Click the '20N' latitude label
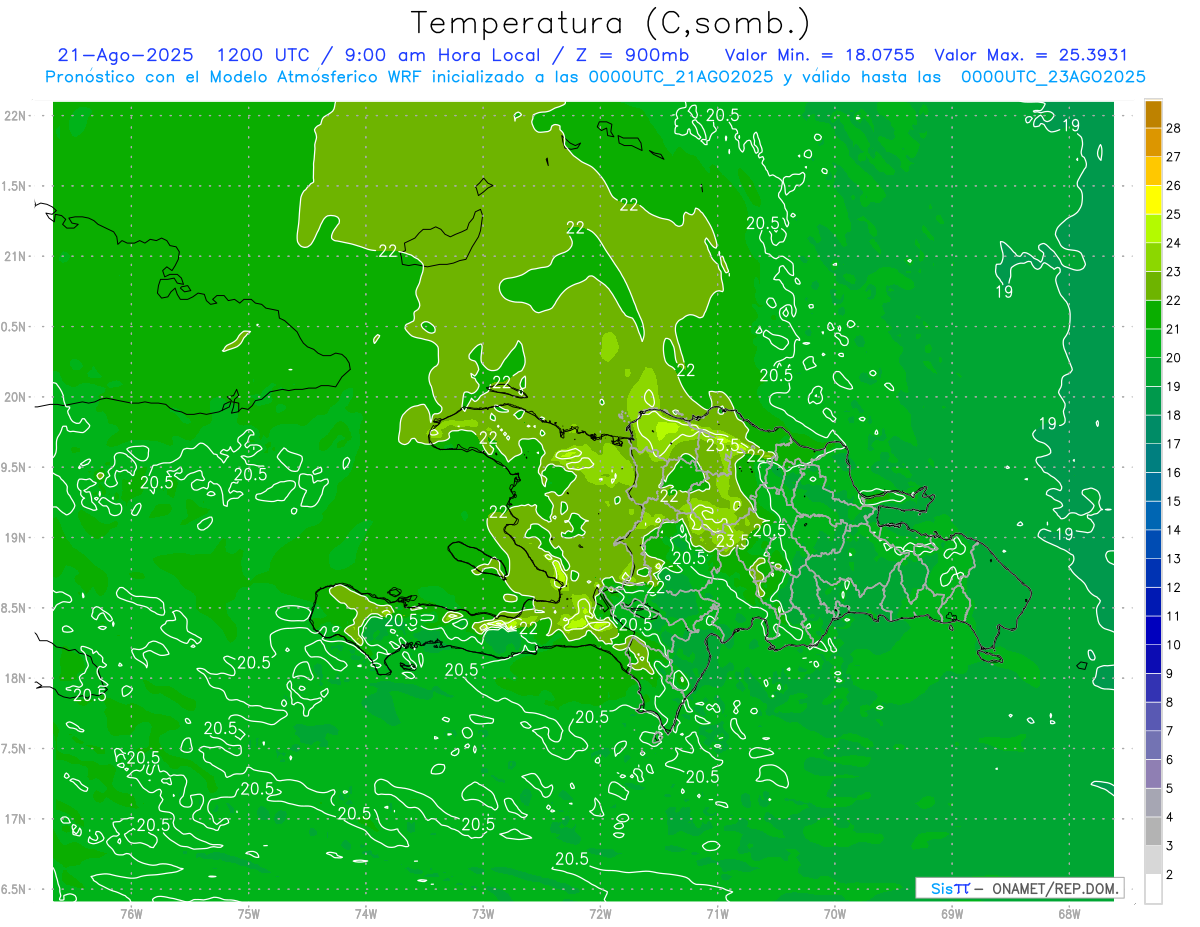1200x927 pixels. click(15, 398)
